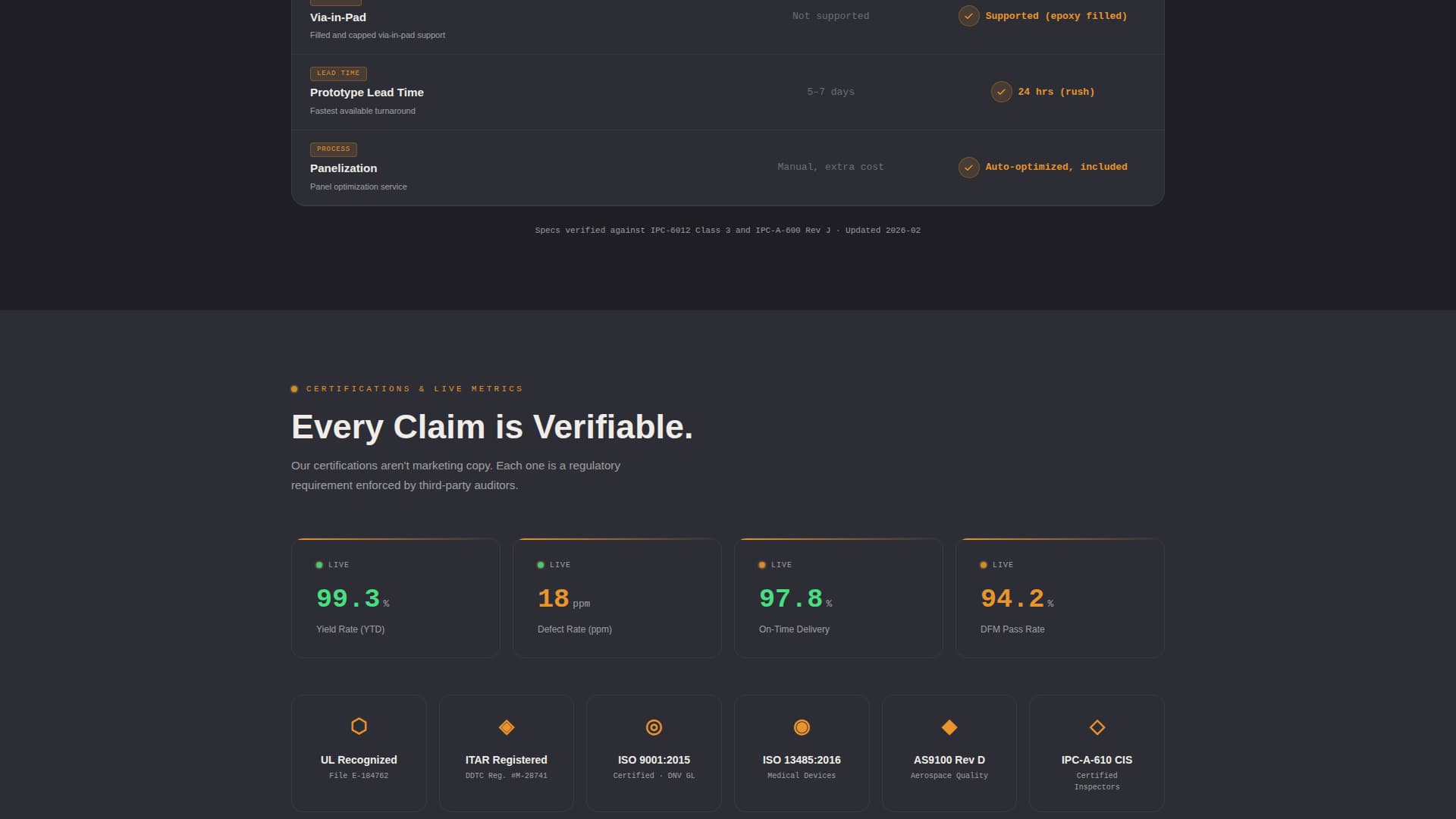Select the On-Time Delivery 97.8% card
The image size is (1456, 819).
click(838, 598)
